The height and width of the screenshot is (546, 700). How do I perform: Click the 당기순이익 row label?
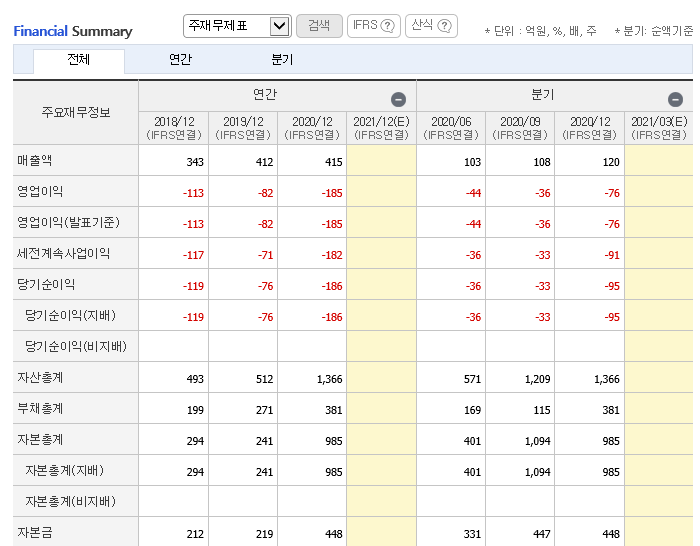[46, 284]
